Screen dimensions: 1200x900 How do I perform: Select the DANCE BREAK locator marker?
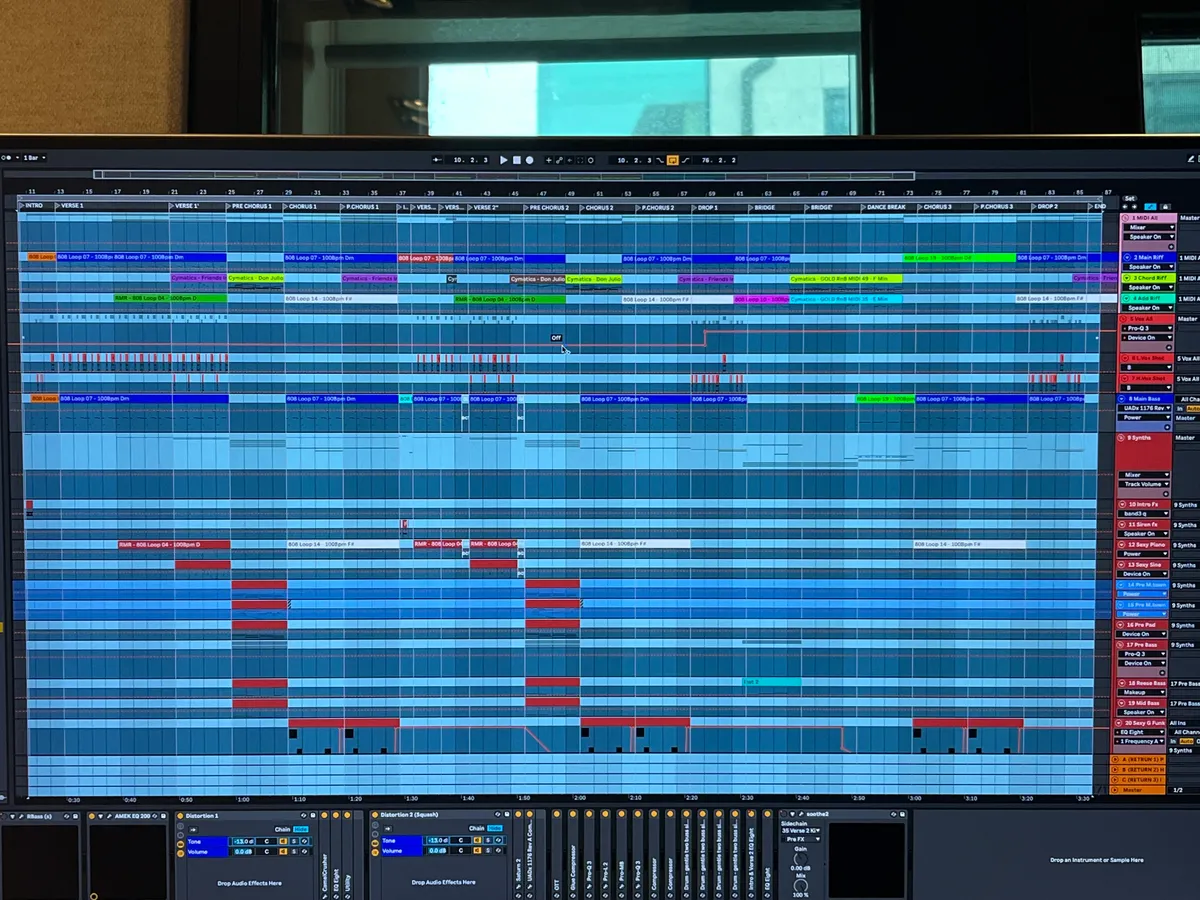[884, 207]
